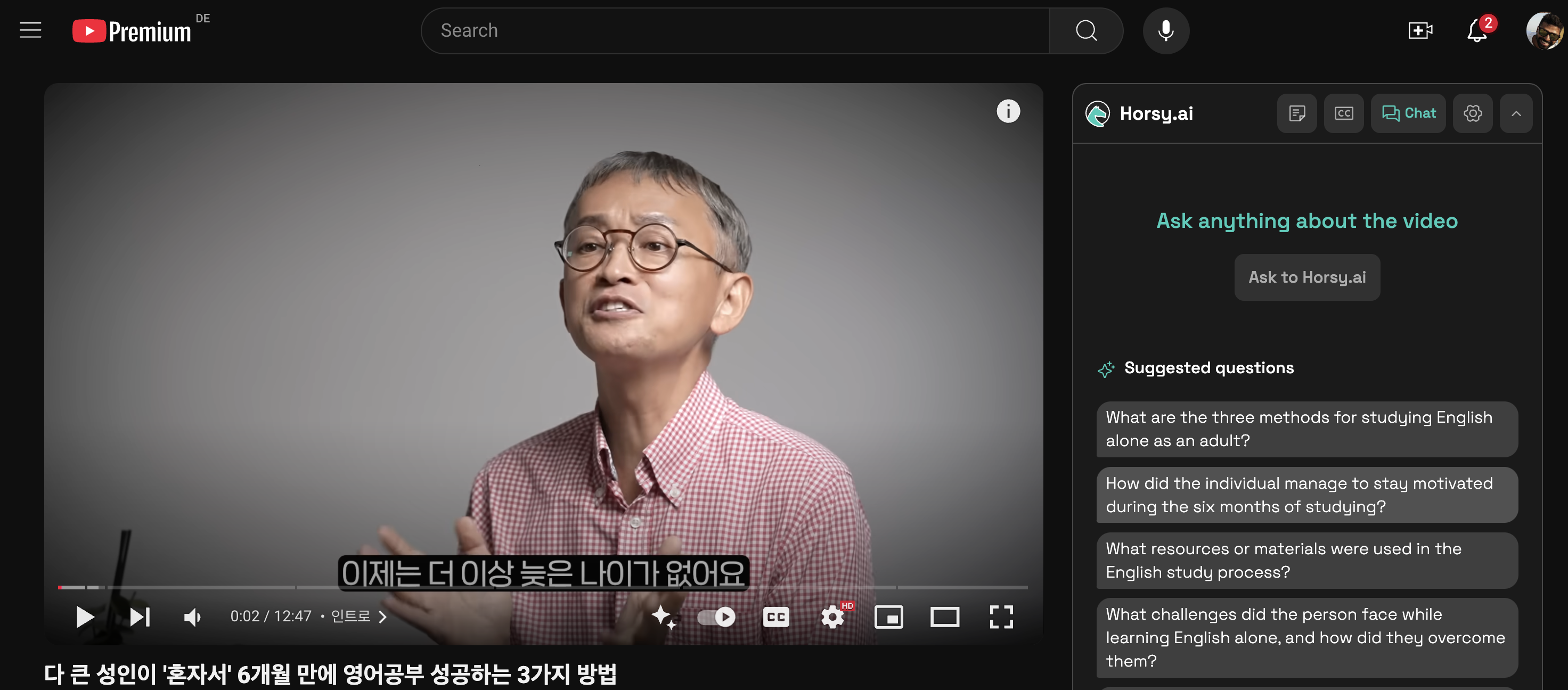Open the hamburger guide menu

(30, 30)
